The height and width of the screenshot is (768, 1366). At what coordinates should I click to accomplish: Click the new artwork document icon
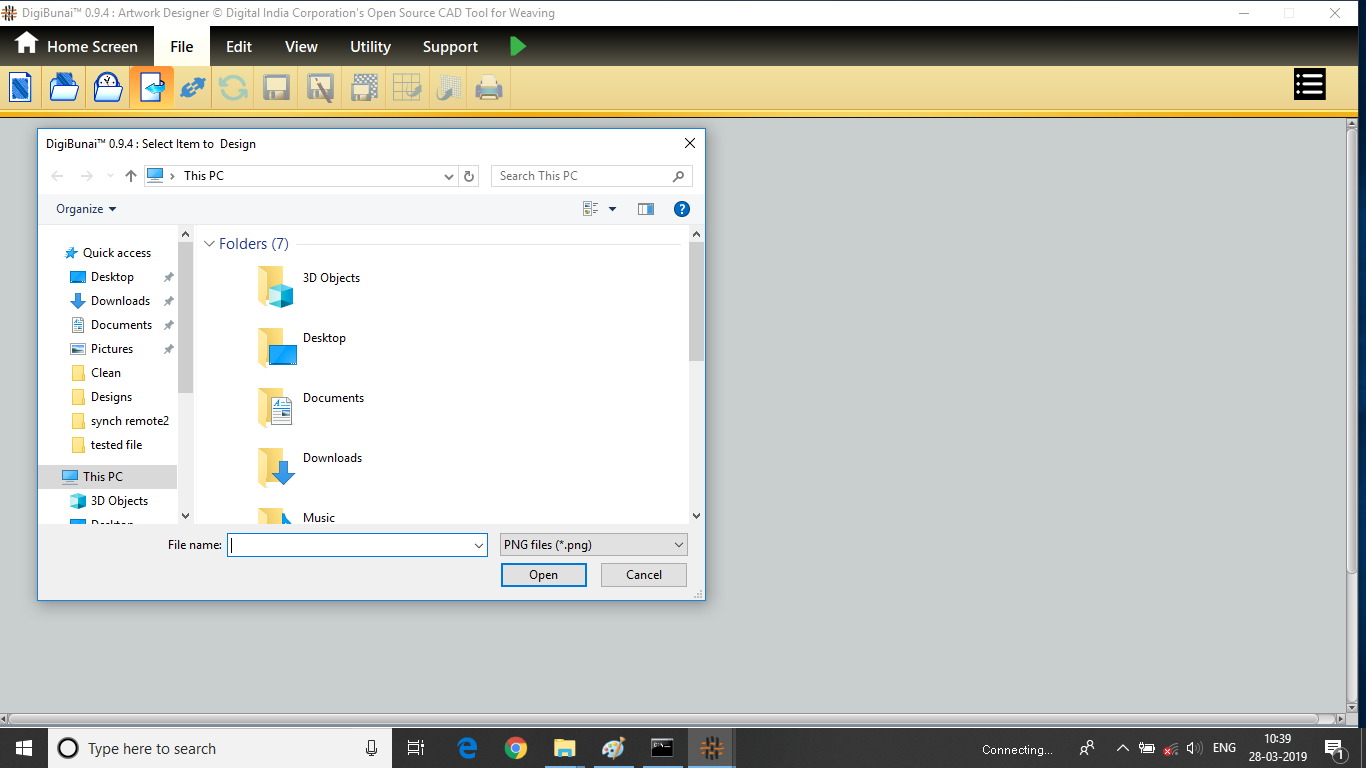click(20, 88)
